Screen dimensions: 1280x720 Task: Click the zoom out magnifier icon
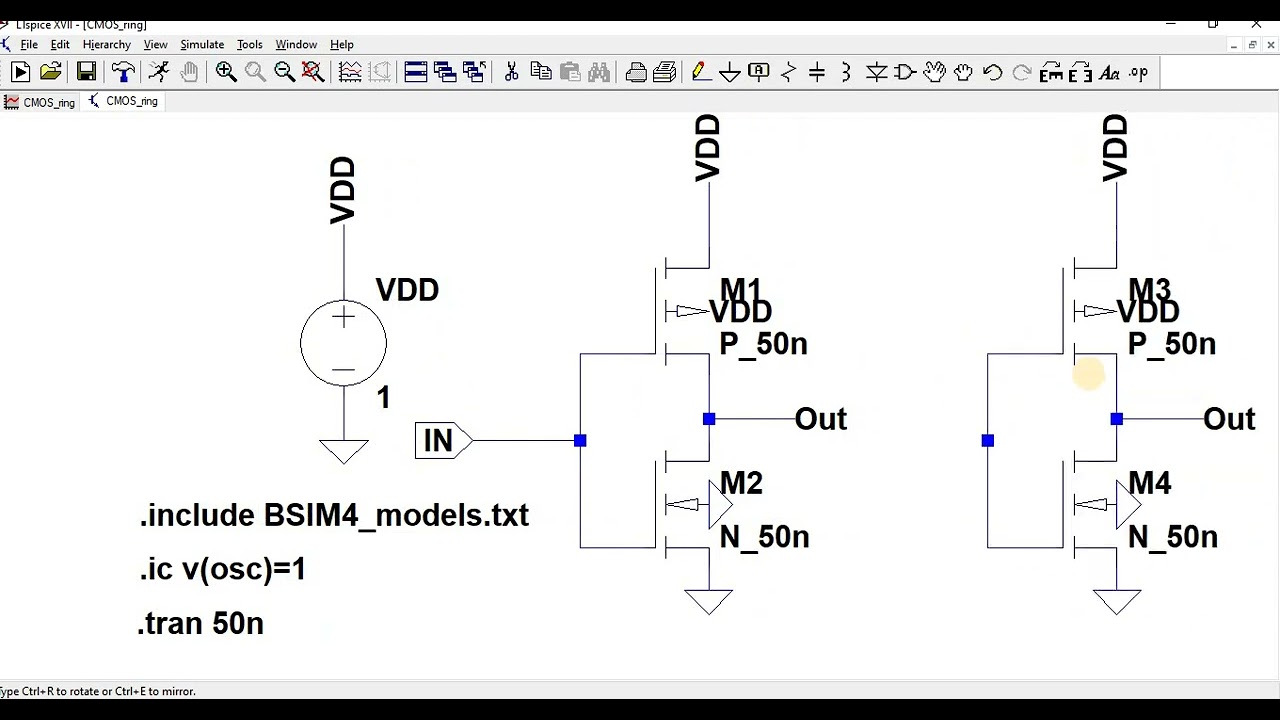point(284,72)
